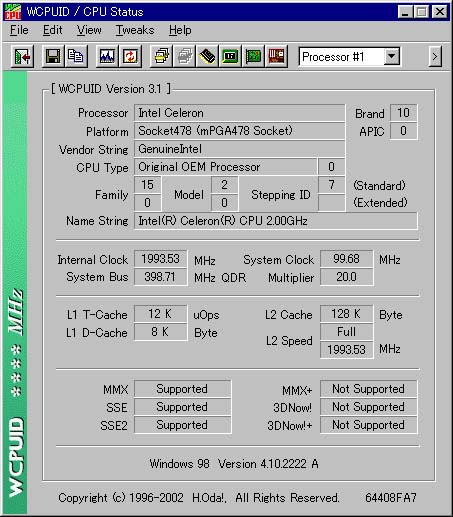This screenshot has width=453, height=517.
Task: Click the Family standard value '15'
Action: [147, 185]
